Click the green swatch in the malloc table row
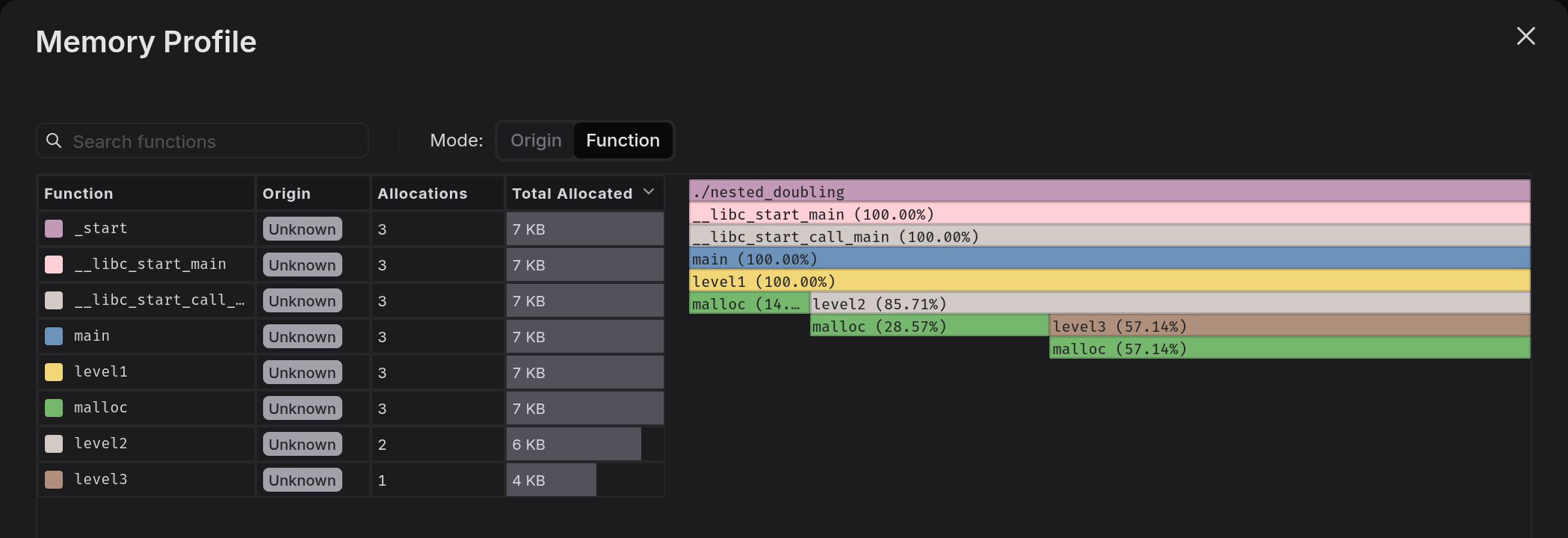 [54, 408]
